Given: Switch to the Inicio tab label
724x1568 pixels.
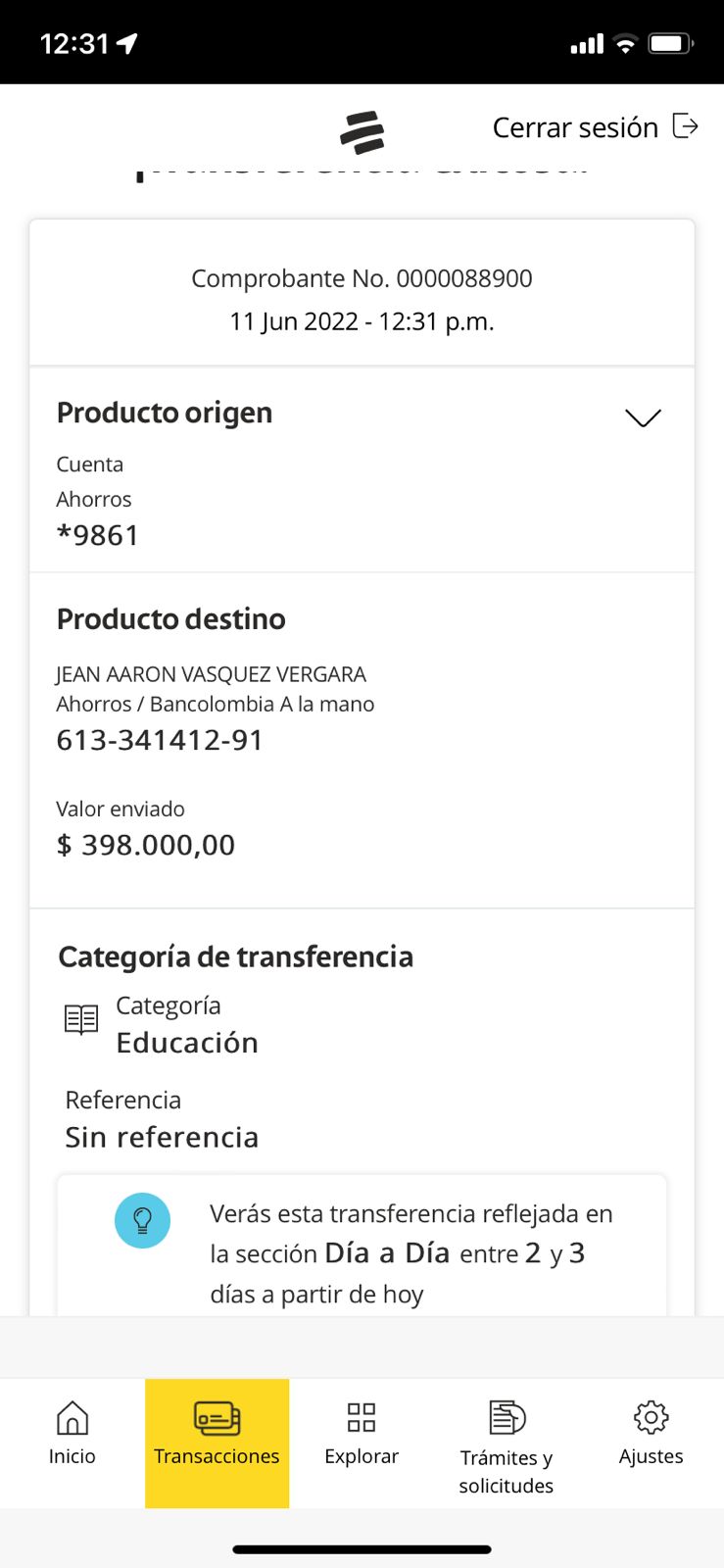Looking at the screenshot, I should pyautogui.click(x=72, y=1456).
